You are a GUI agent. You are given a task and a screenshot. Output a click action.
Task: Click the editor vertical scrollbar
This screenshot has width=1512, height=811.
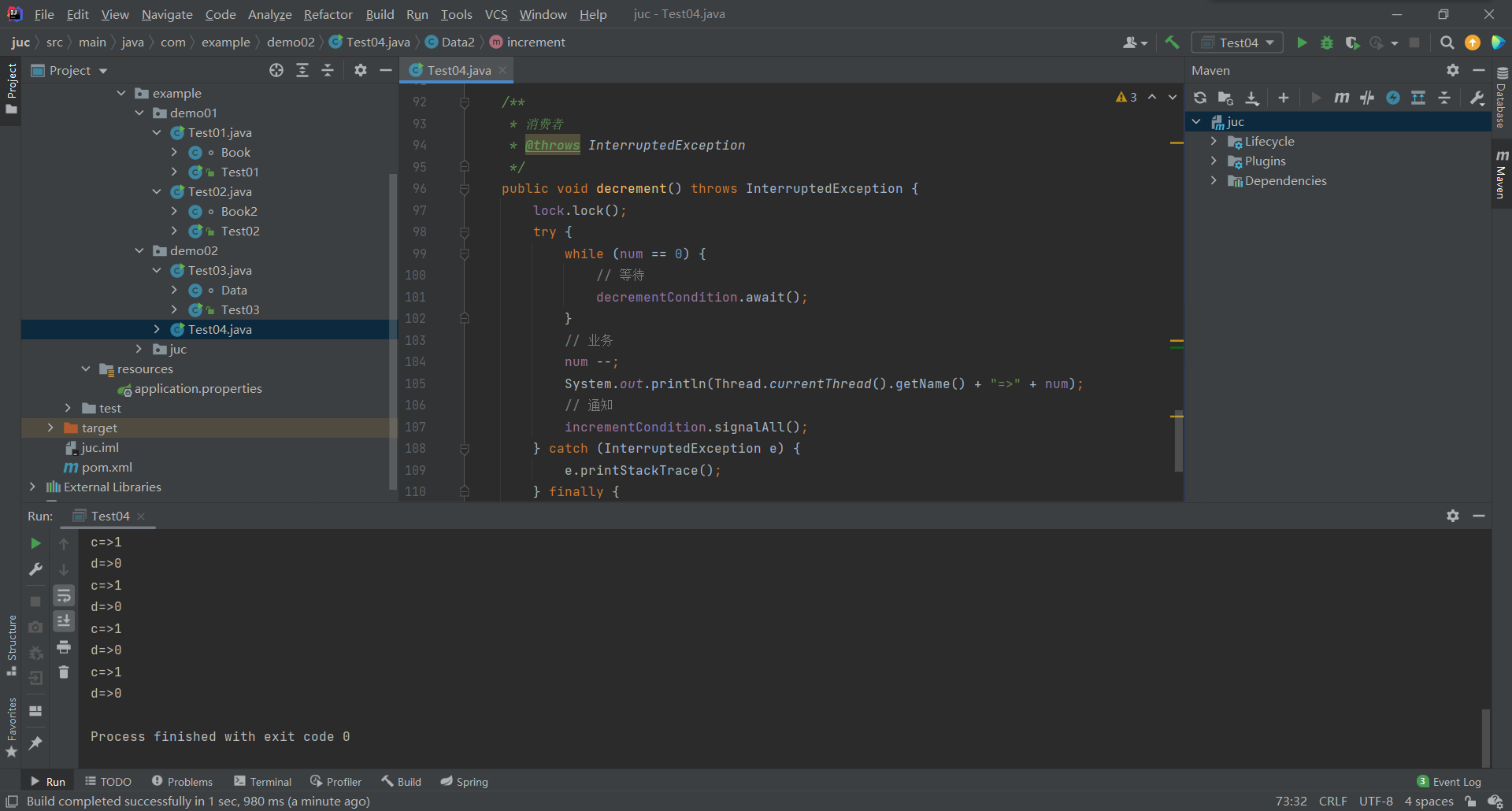pos(1178,441)
